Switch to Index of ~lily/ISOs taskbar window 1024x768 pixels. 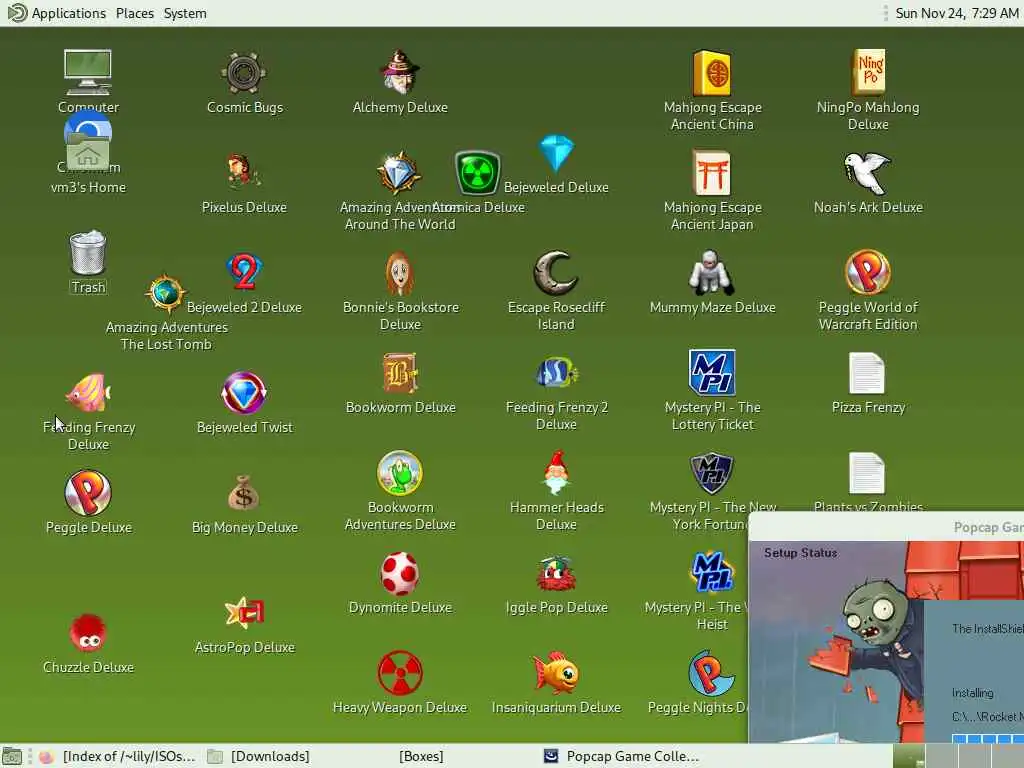pos(117,756)
